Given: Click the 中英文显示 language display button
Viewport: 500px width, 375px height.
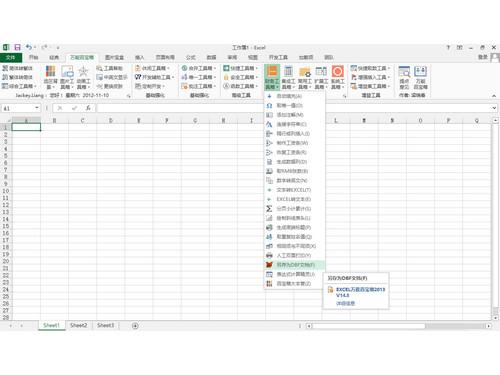Looking at the screenshot, I should click(112, 77).
